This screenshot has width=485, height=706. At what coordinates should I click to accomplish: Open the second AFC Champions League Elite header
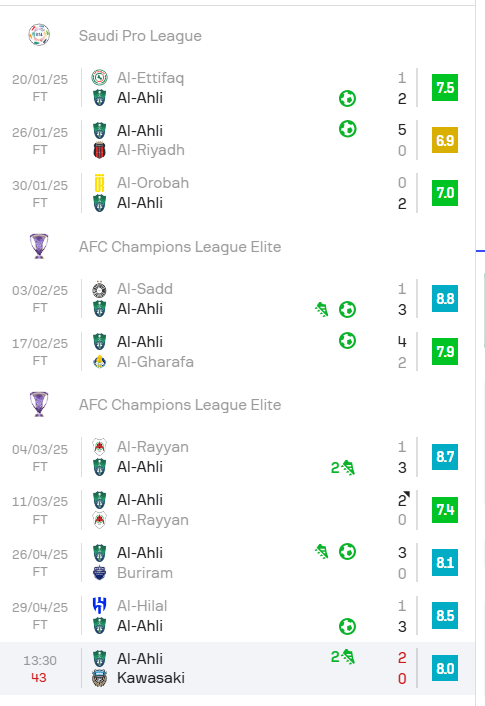point(180,405)
